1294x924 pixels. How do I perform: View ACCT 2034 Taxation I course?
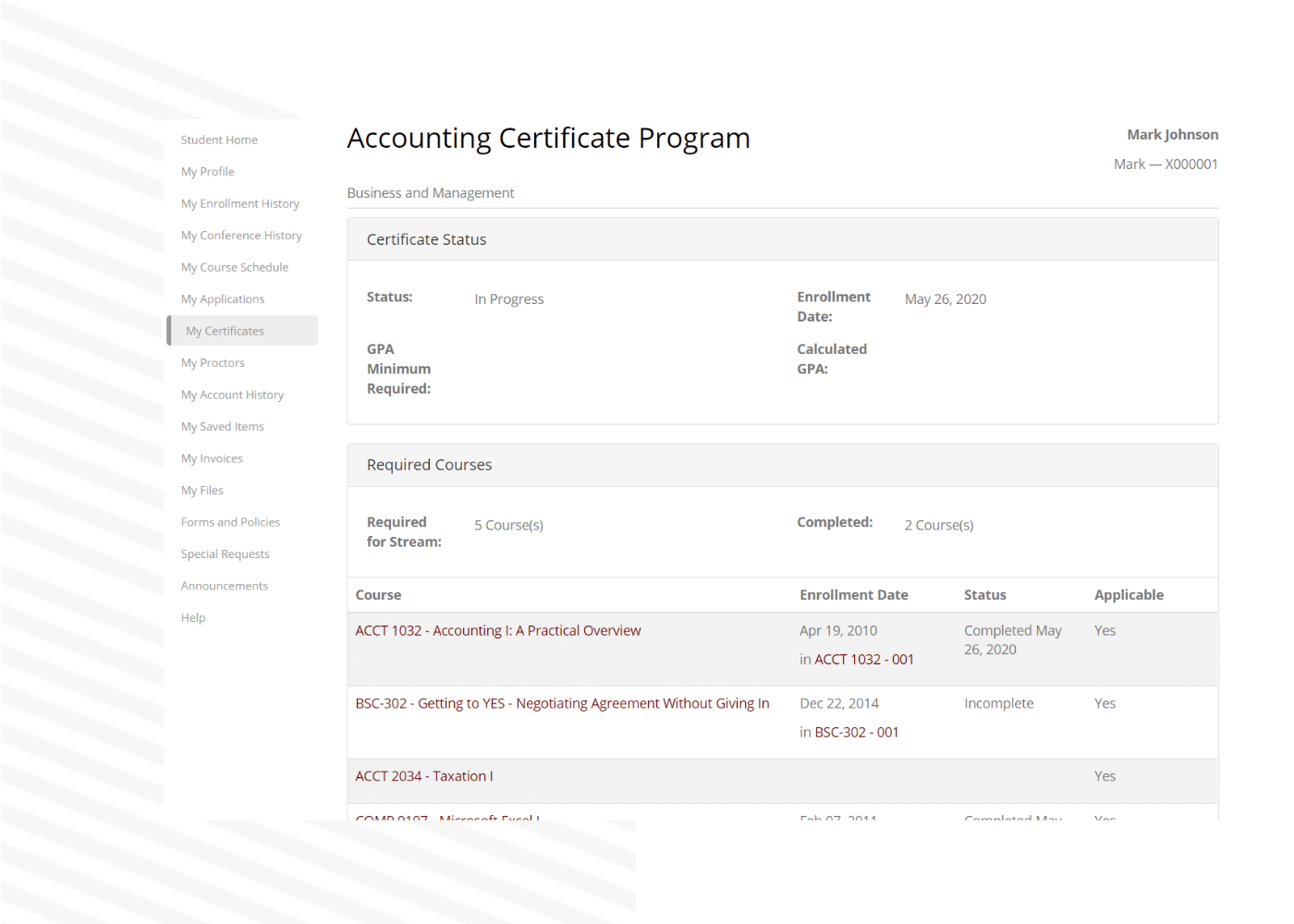click(424, 776)
